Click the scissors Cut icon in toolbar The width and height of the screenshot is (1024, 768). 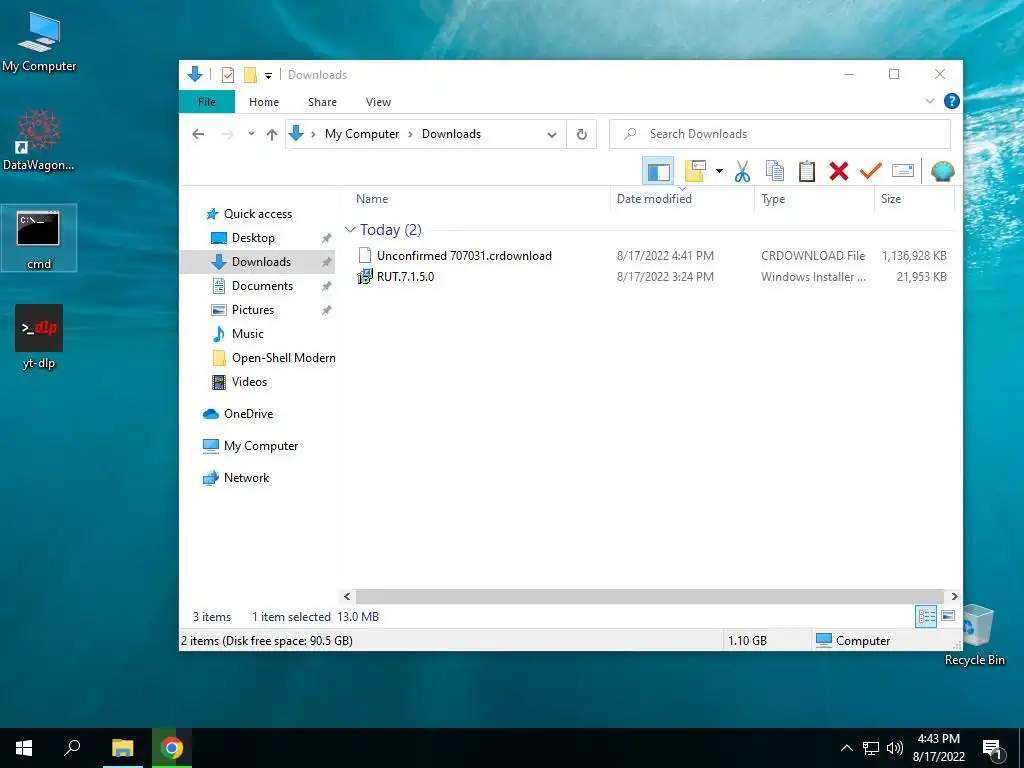[742, 172]
